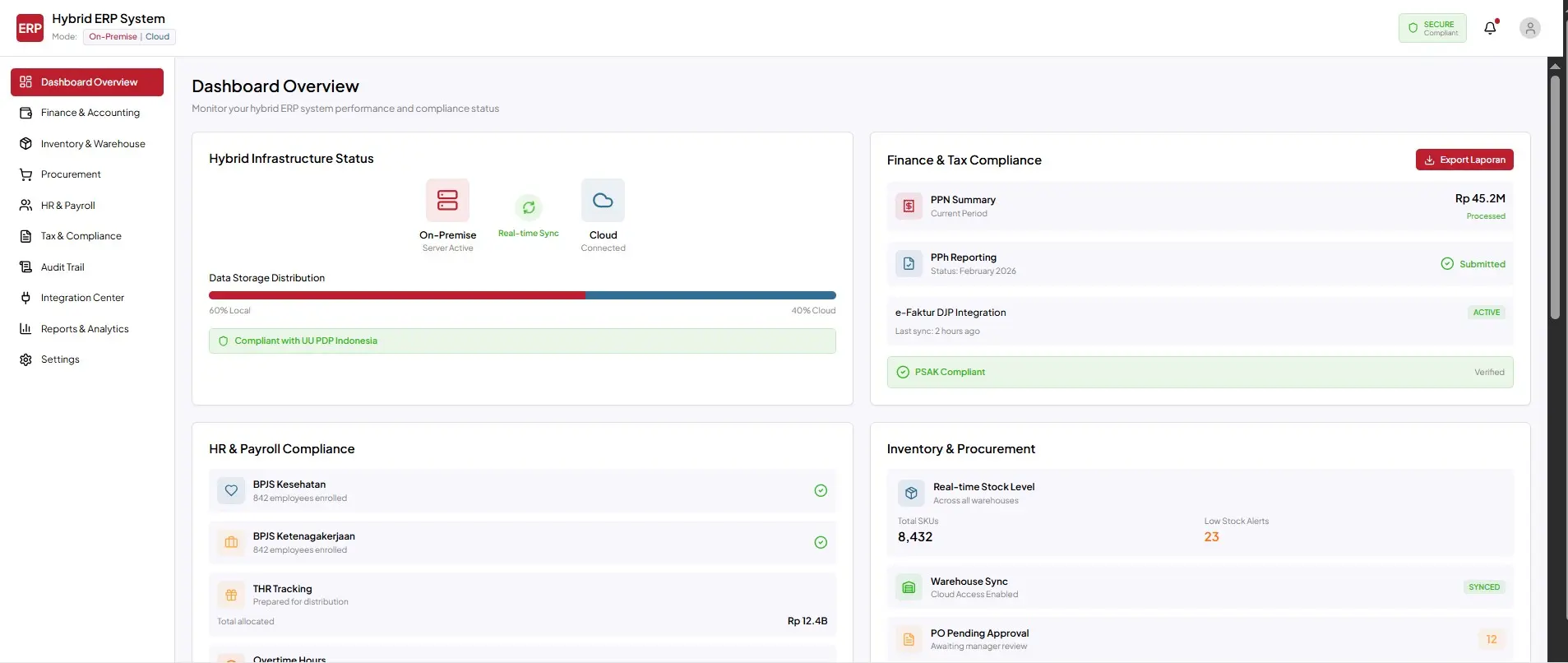The image size is (1568, 663).
Task: Open Finance & Accounting menu item
Action: [87, 113]
